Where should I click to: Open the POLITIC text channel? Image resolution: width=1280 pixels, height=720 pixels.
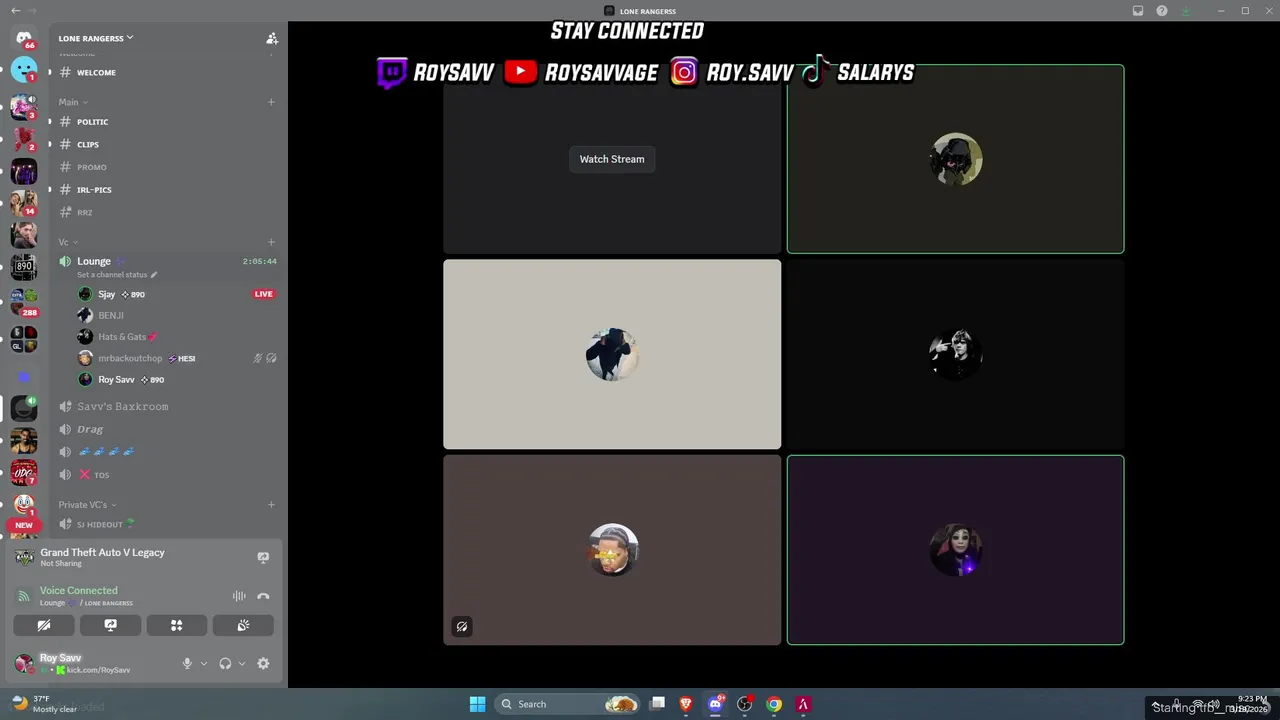167,122
